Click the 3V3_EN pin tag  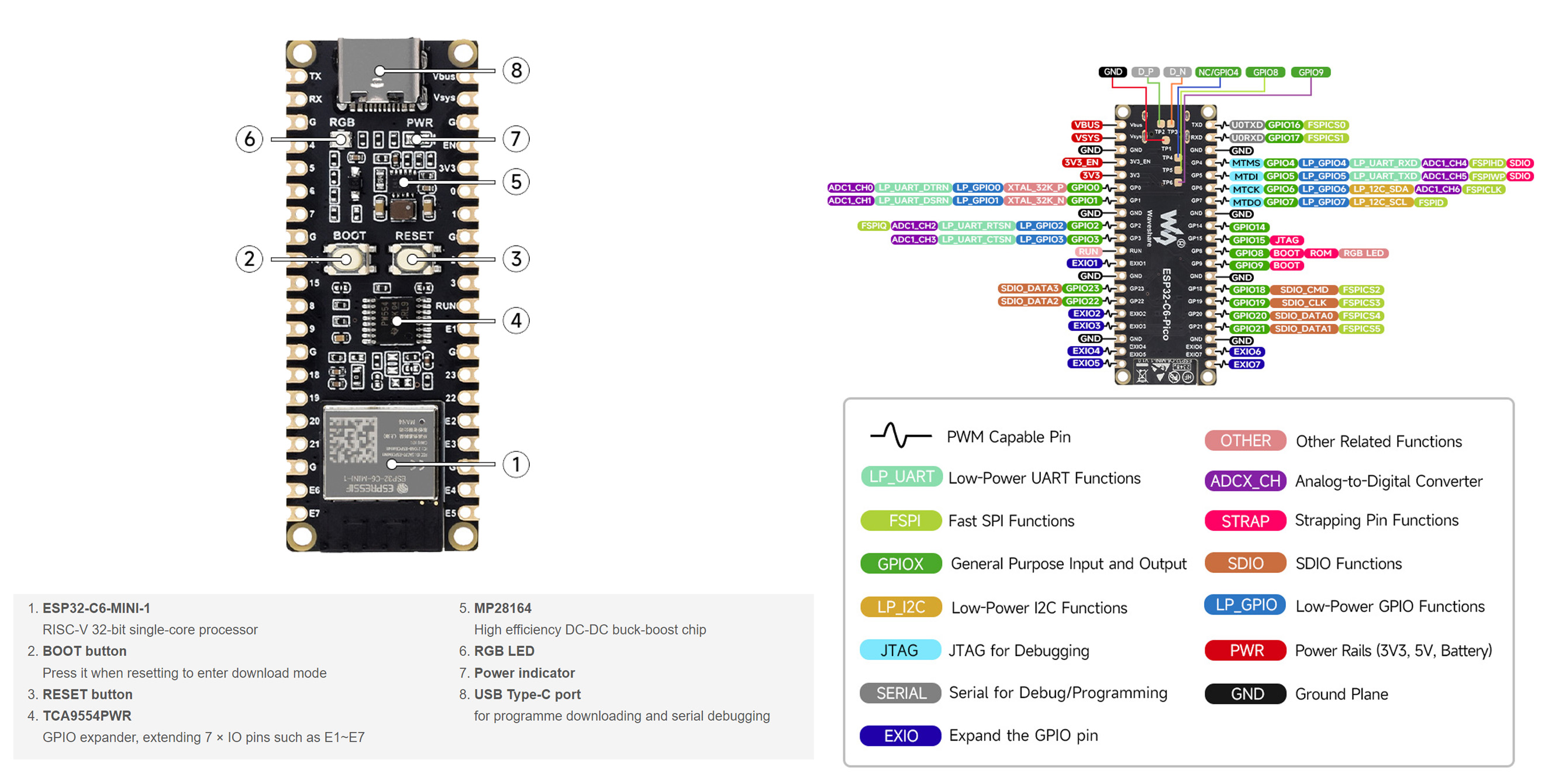point(1082,163)
